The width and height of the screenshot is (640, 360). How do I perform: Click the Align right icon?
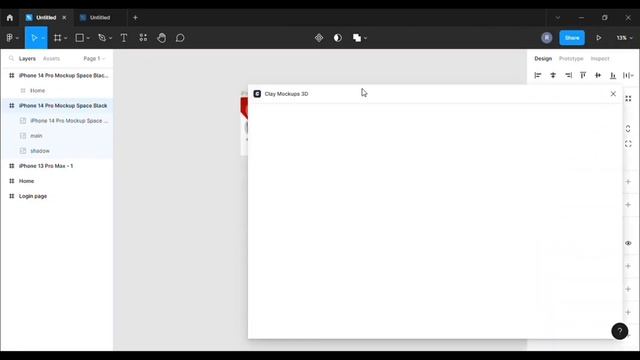pos(568,75)
